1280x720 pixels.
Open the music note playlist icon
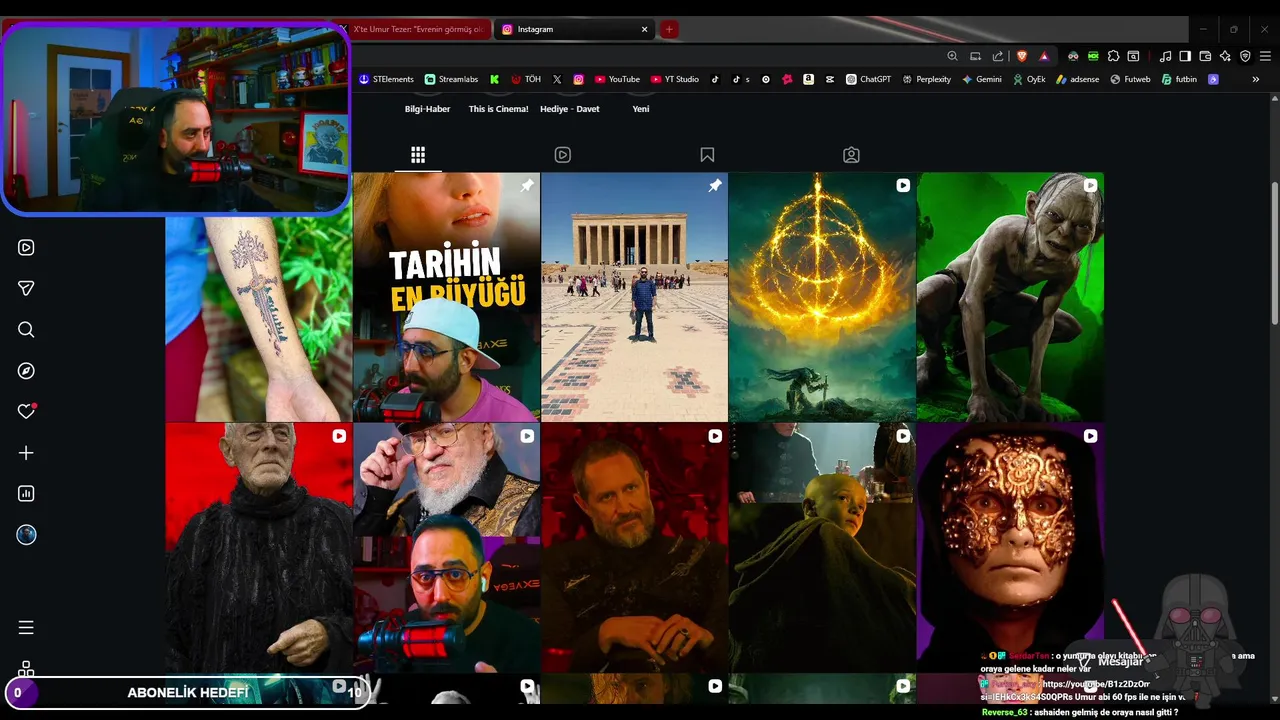coord(1165,56)
